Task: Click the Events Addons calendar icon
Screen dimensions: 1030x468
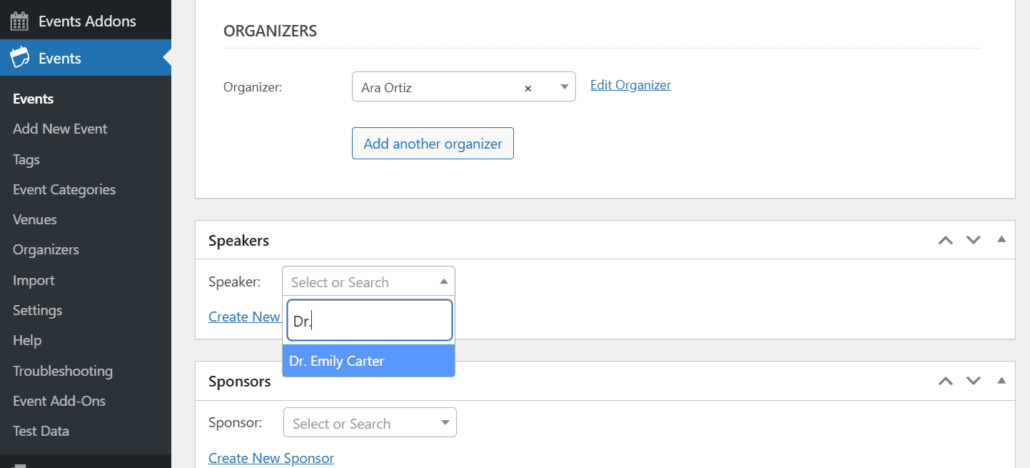Action: 19,20
